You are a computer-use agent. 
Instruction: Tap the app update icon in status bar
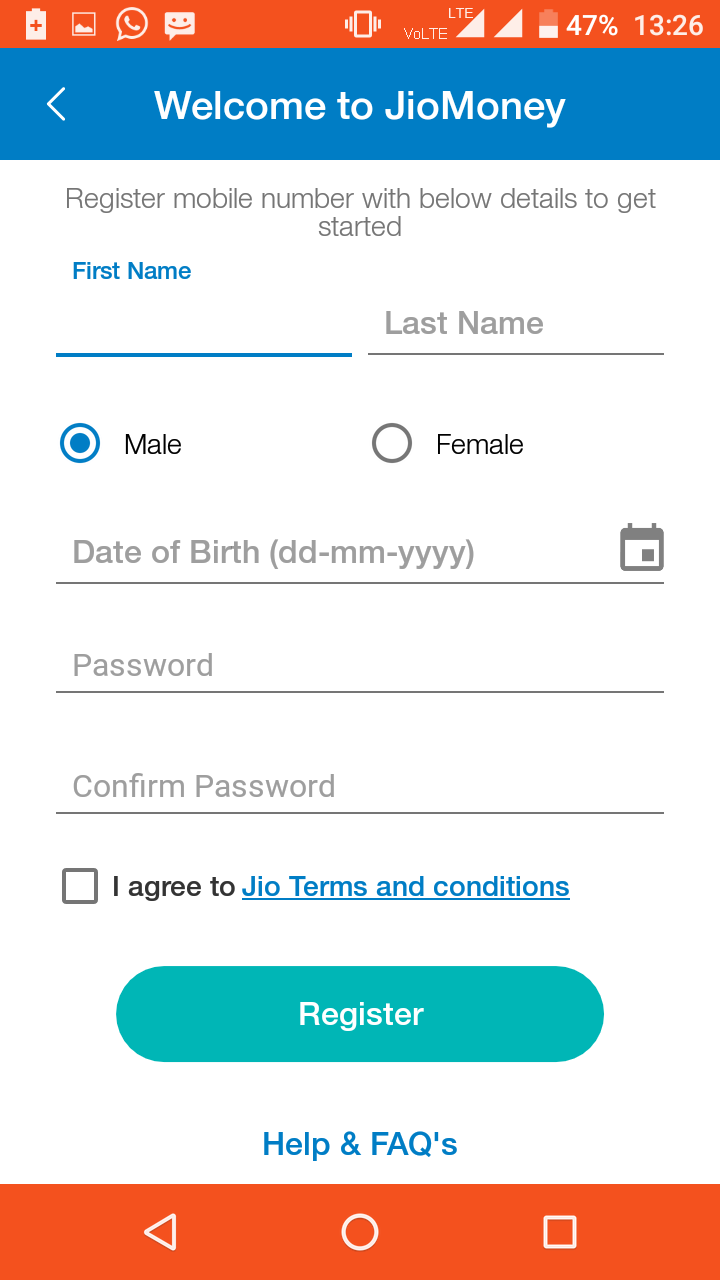click(x=35, y=24)
